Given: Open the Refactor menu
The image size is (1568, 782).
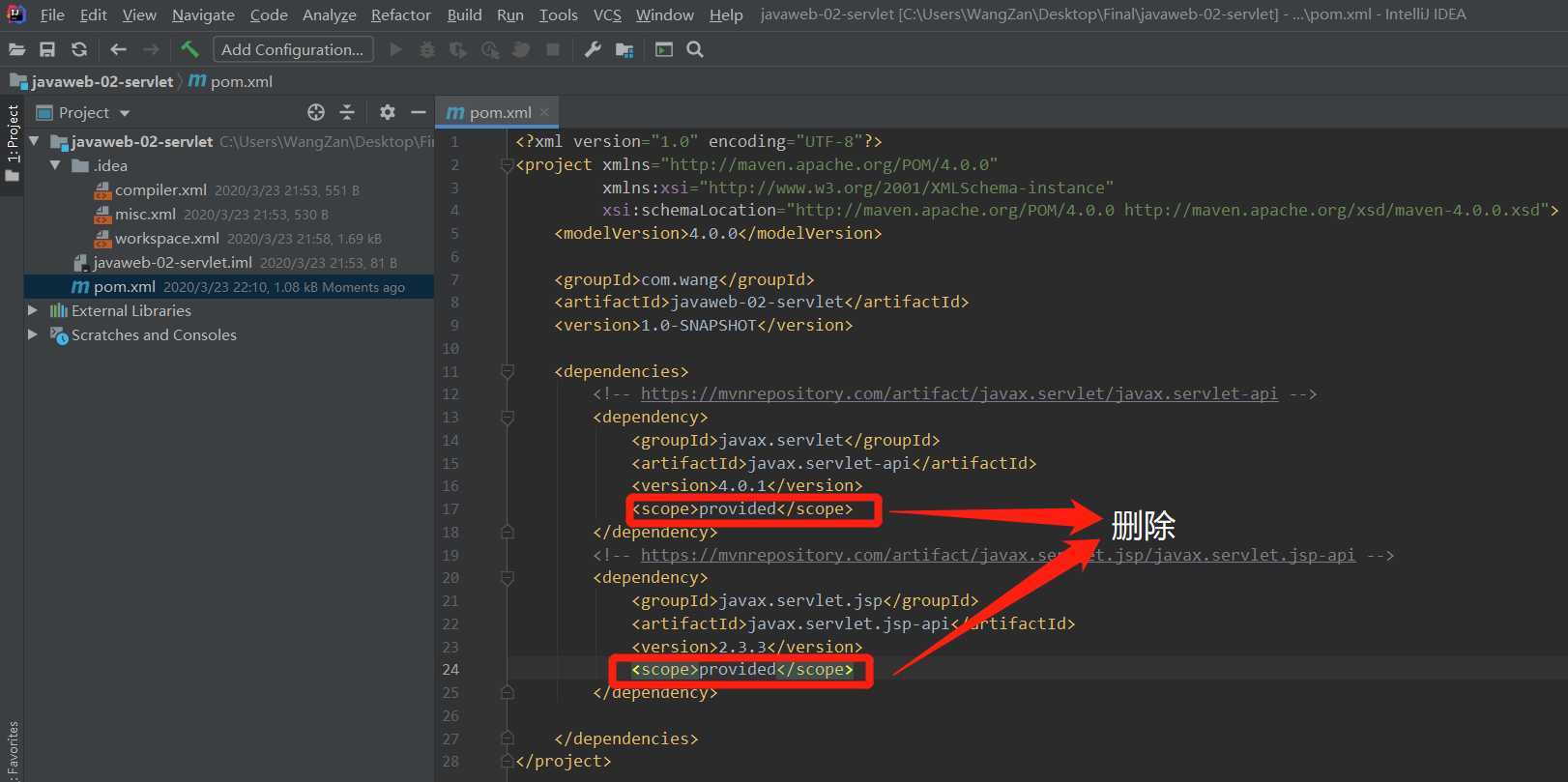Looking at the screenshot, I should [401, 14].
